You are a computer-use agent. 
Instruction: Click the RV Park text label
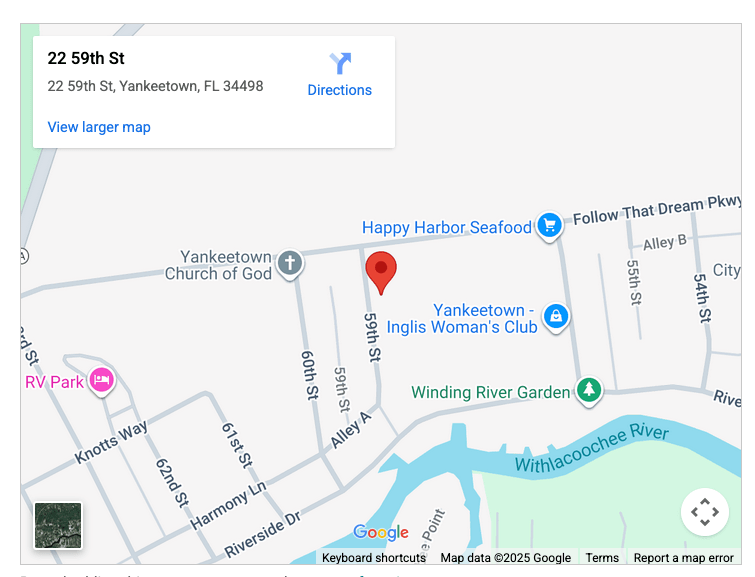(x=54, y=382)
